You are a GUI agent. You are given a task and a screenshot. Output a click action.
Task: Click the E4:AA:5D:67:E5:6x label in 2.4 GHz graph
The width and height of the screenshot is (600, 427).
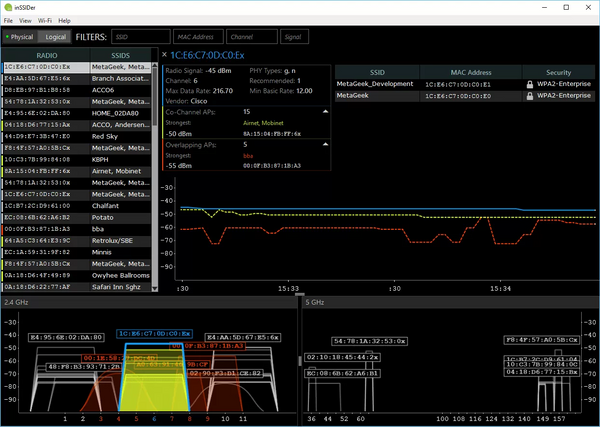[x=243, y=337]
